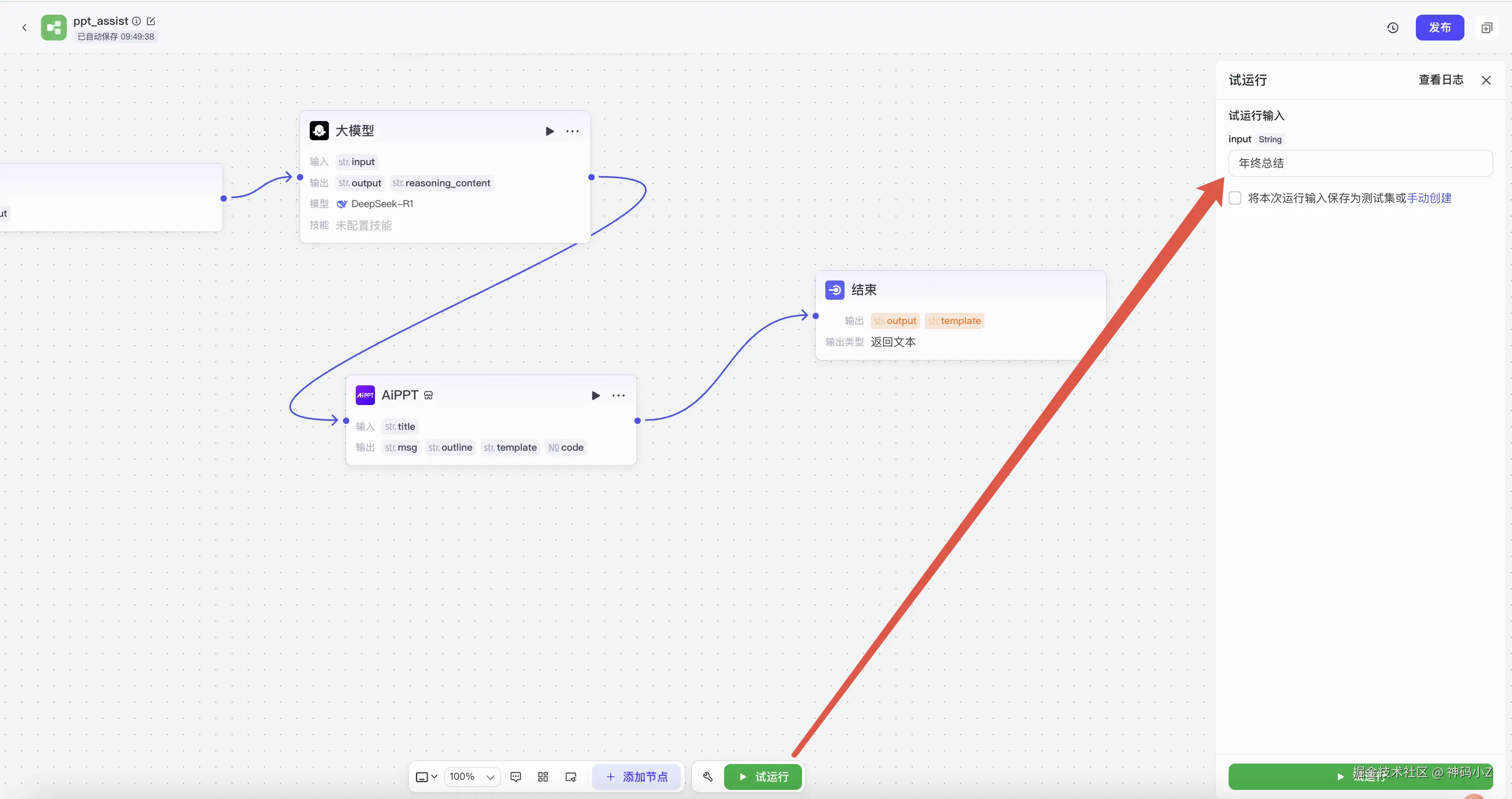Click the 手动创建 link

1429,198
